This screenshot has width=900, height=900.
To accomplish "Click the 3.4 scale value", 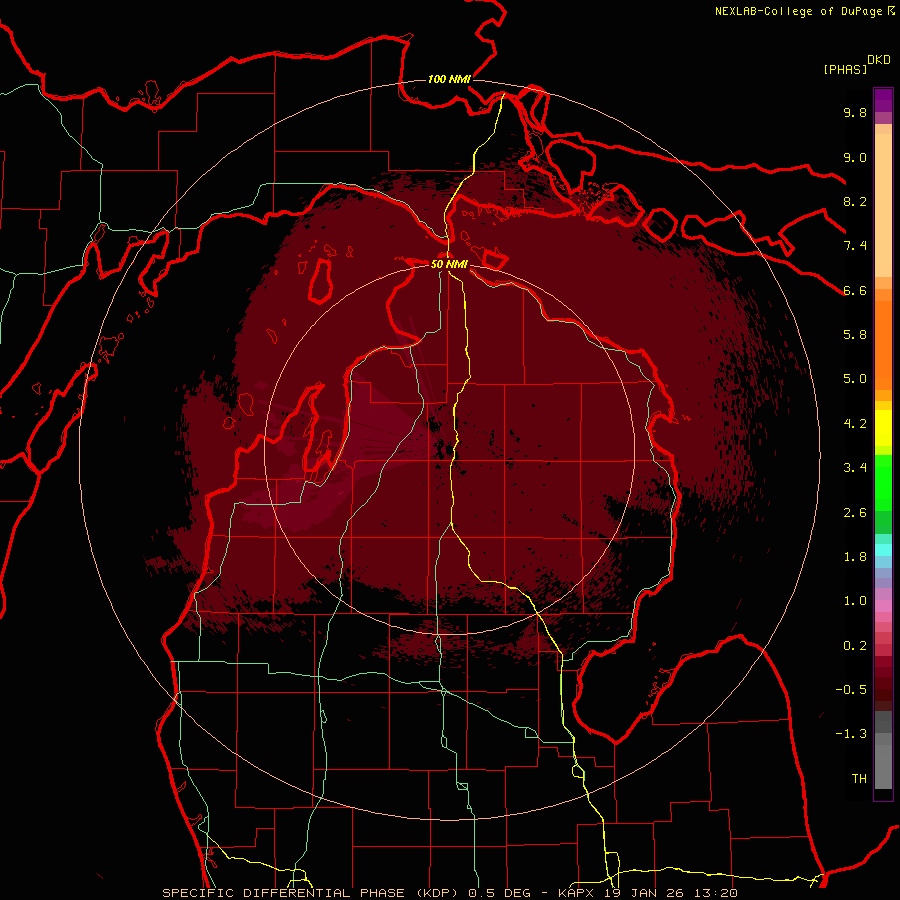I will [855, 468].
